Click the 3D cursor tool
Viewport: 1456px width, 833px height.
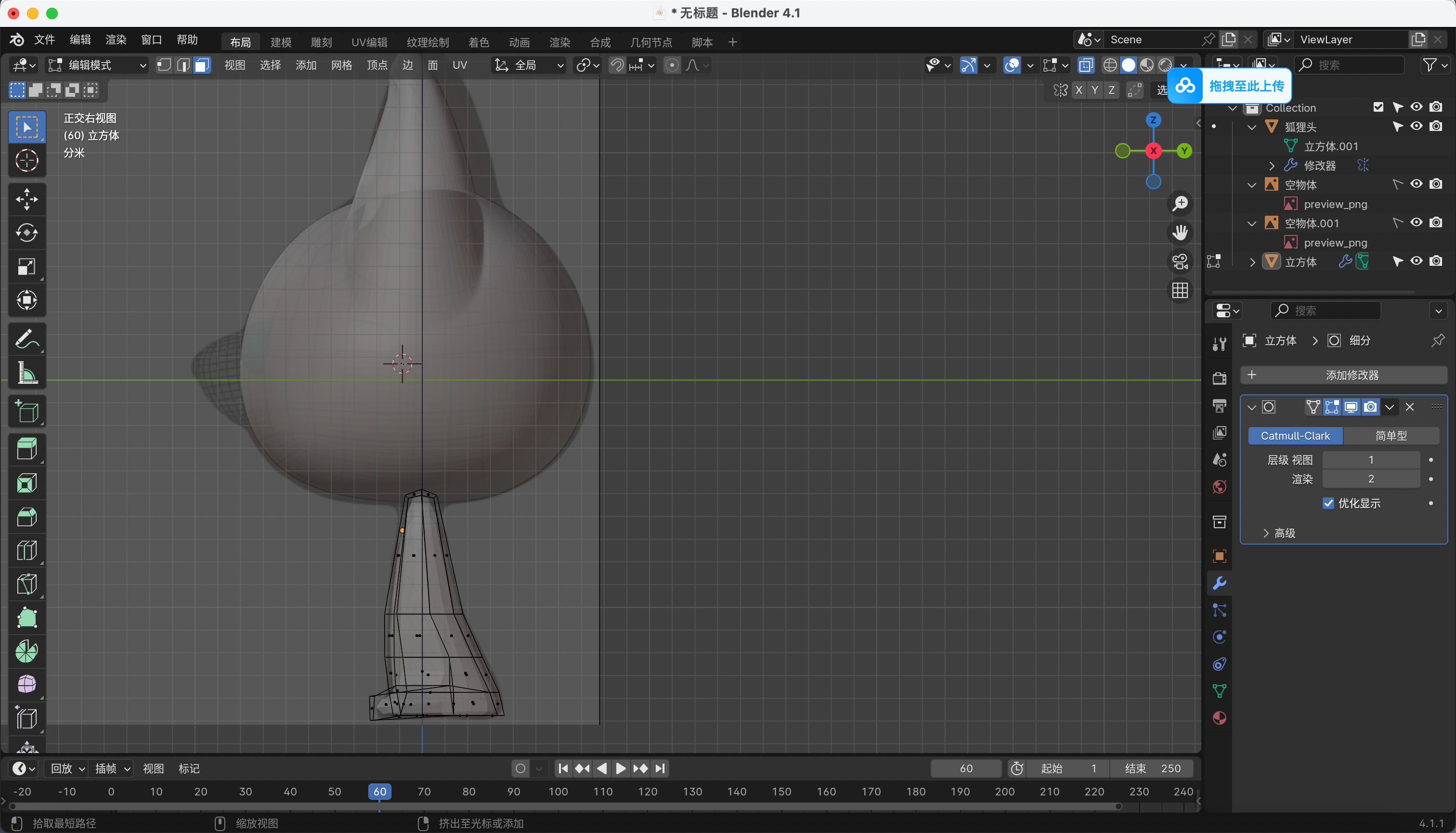pos(26,161)
